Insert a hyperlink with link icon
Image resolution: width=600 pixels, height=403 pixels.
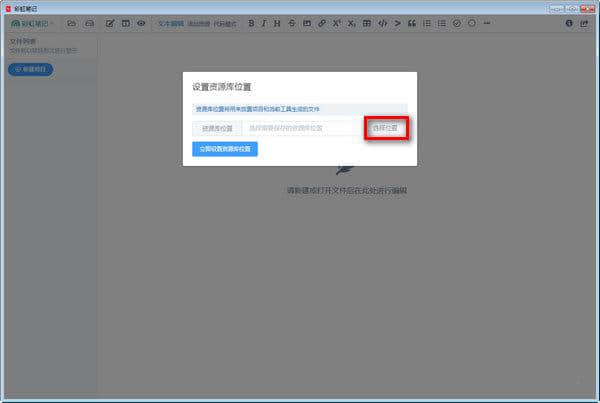pos(322,23)
